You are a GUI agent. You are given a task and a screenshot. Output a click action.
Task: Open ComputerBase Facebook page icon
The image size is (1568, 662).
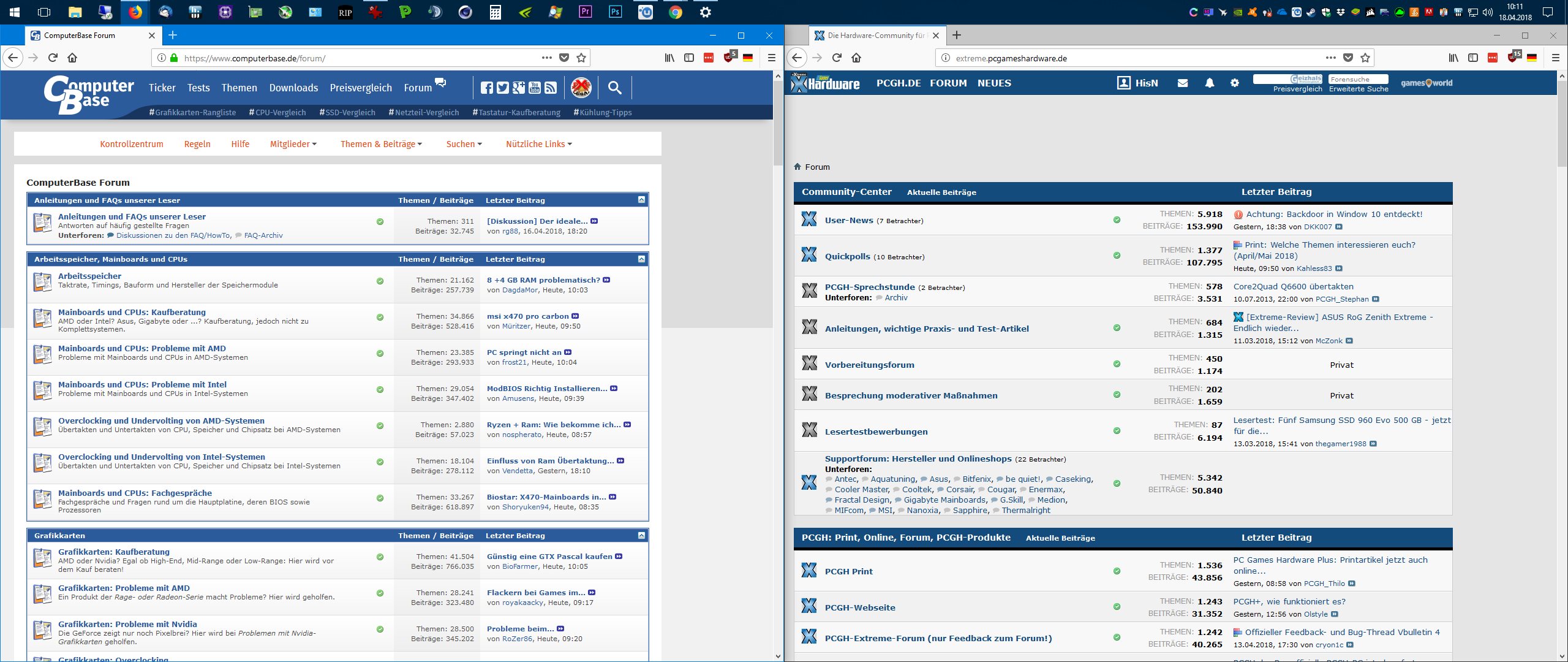pyautogui.click(x=486, y=88)
